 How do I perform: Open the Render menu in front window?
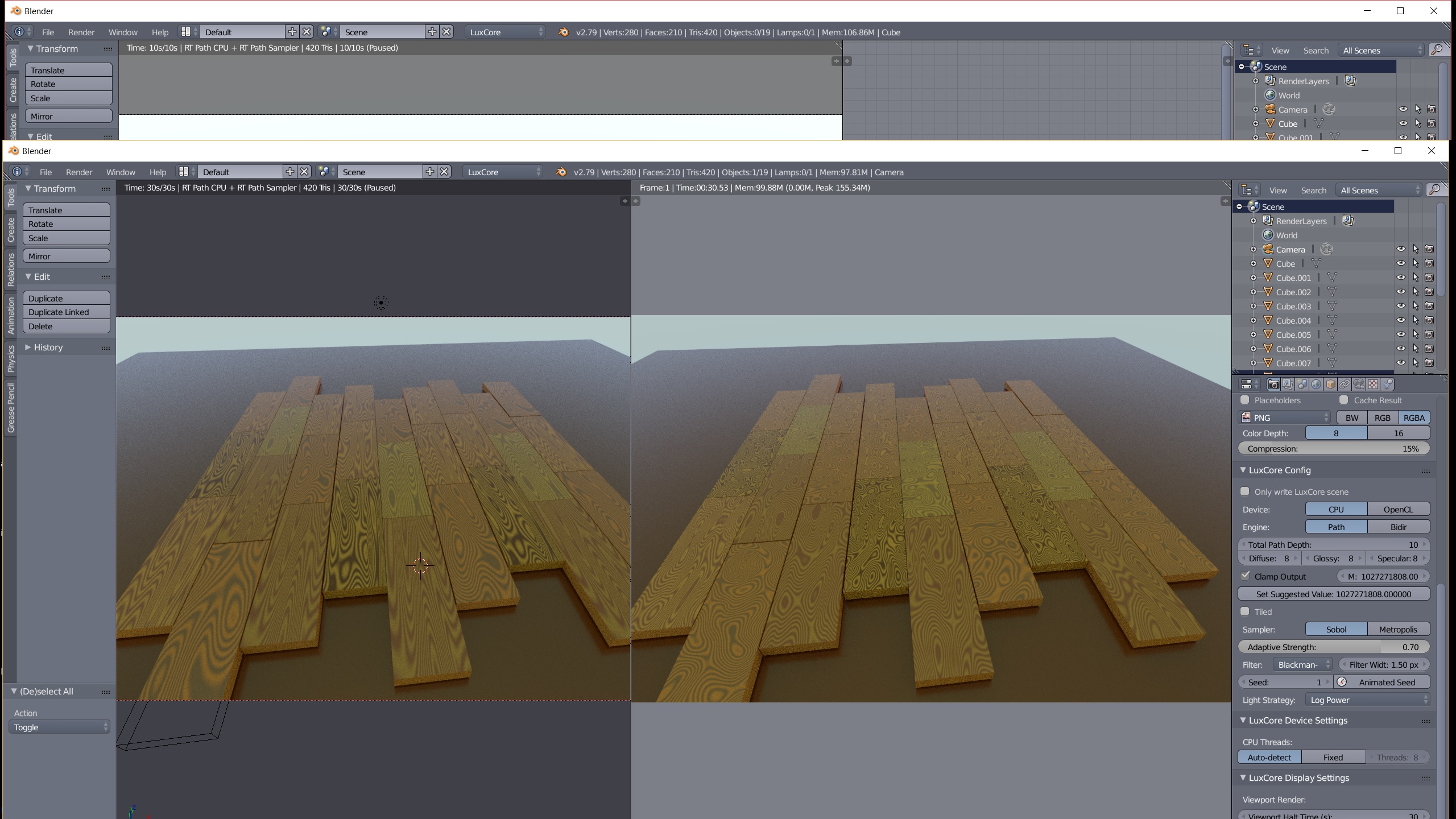tap(79, 172)
